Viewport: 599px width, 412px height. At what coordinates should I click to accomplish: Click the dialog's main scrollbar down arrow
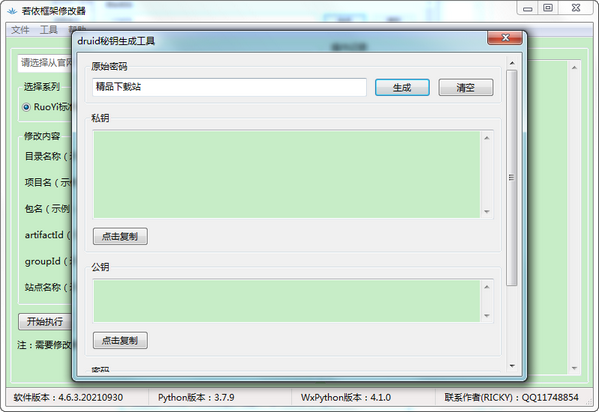[x=512, y=366]
